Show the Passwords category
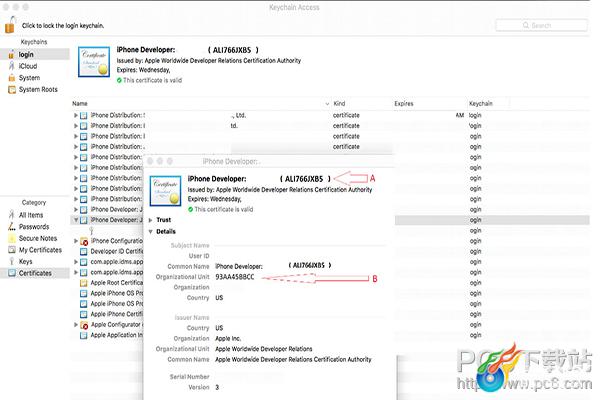 click(x=34, y=227)
